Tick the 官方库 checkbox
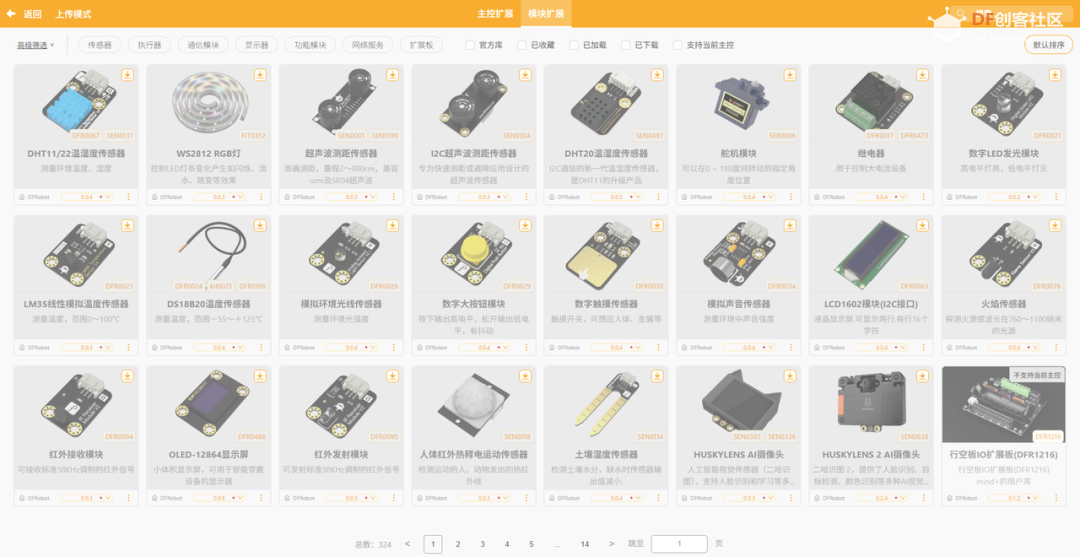 point(470,45)
